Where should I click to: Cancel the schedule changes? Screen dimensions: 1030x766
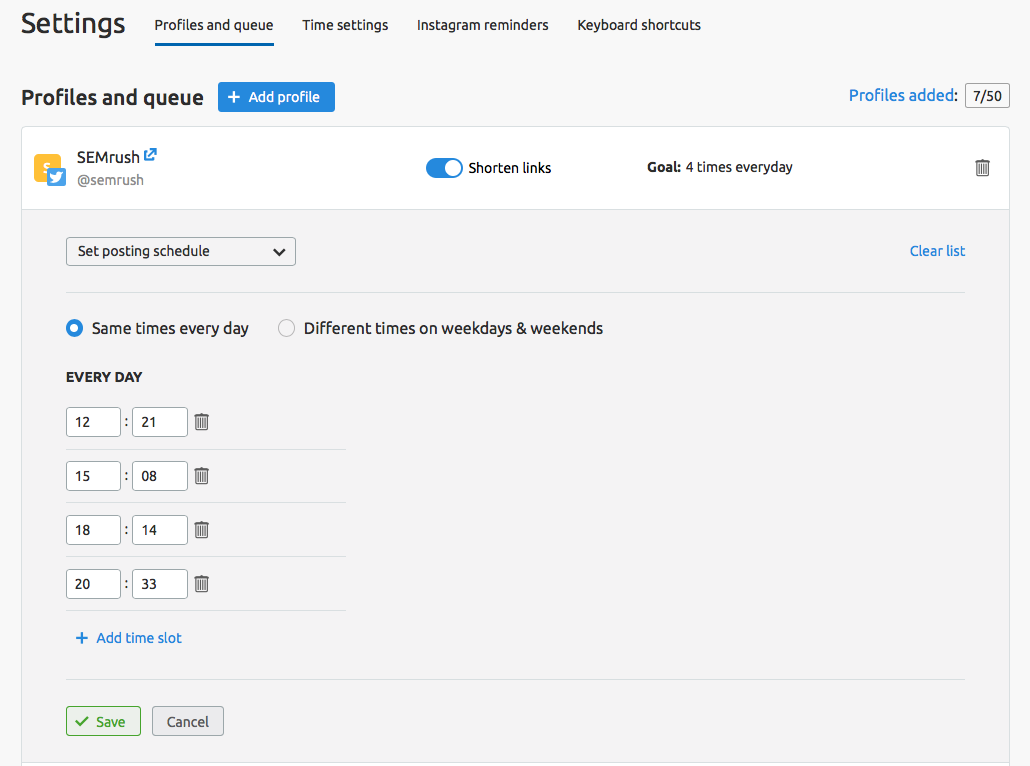coord(188,722)
